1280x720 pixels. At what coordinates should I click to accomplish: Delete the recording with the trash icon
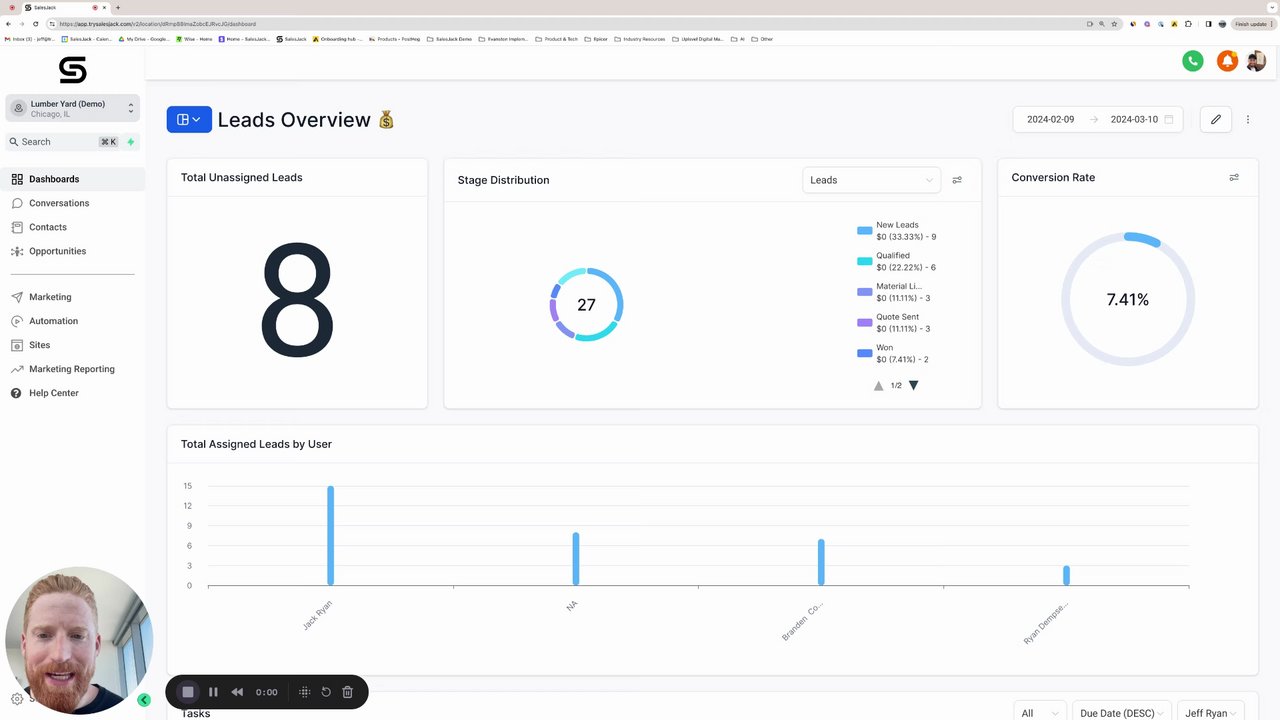point(348,692)
